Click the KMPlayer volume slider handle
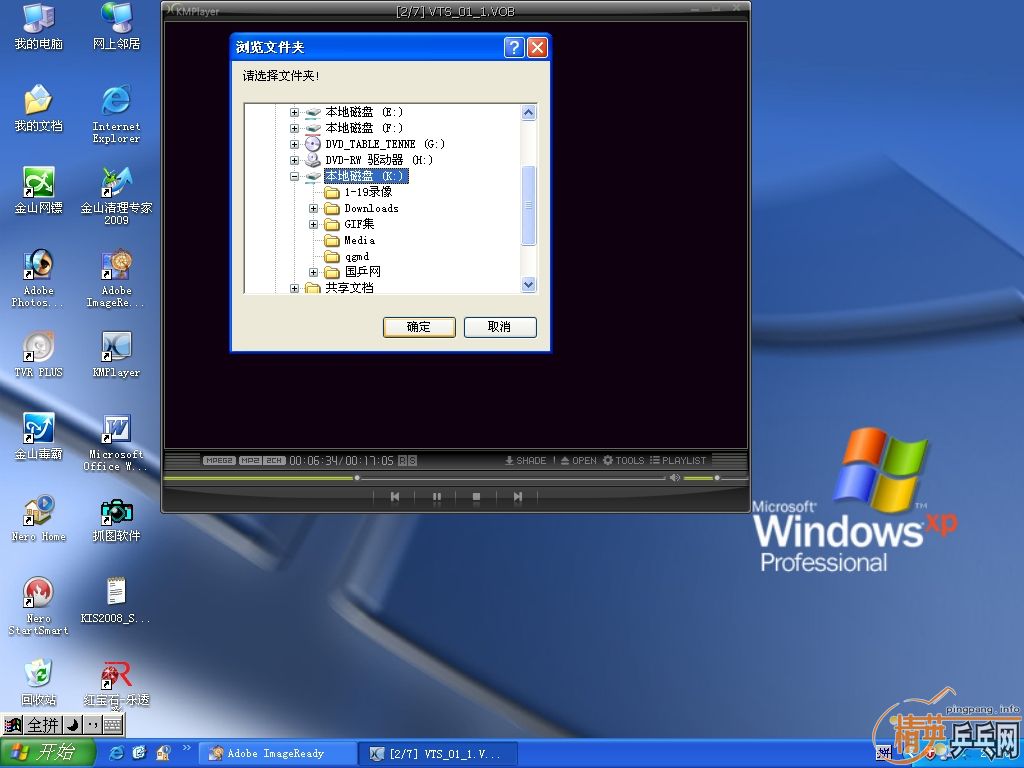 point(717,478)
